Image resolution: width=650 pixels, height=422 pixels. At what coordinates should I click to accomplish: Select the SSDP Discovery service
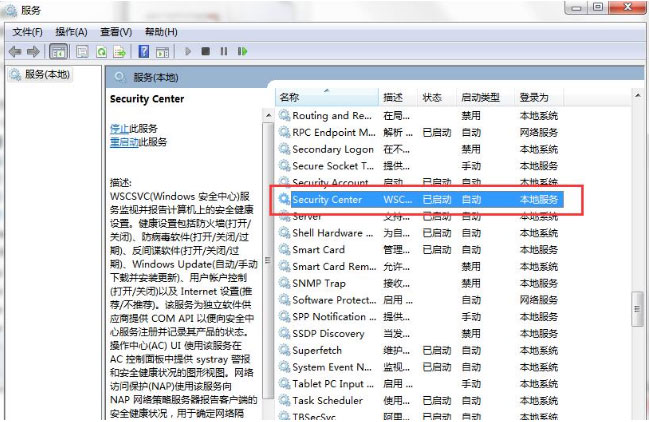pyautogui.click(x=419, y=334)
